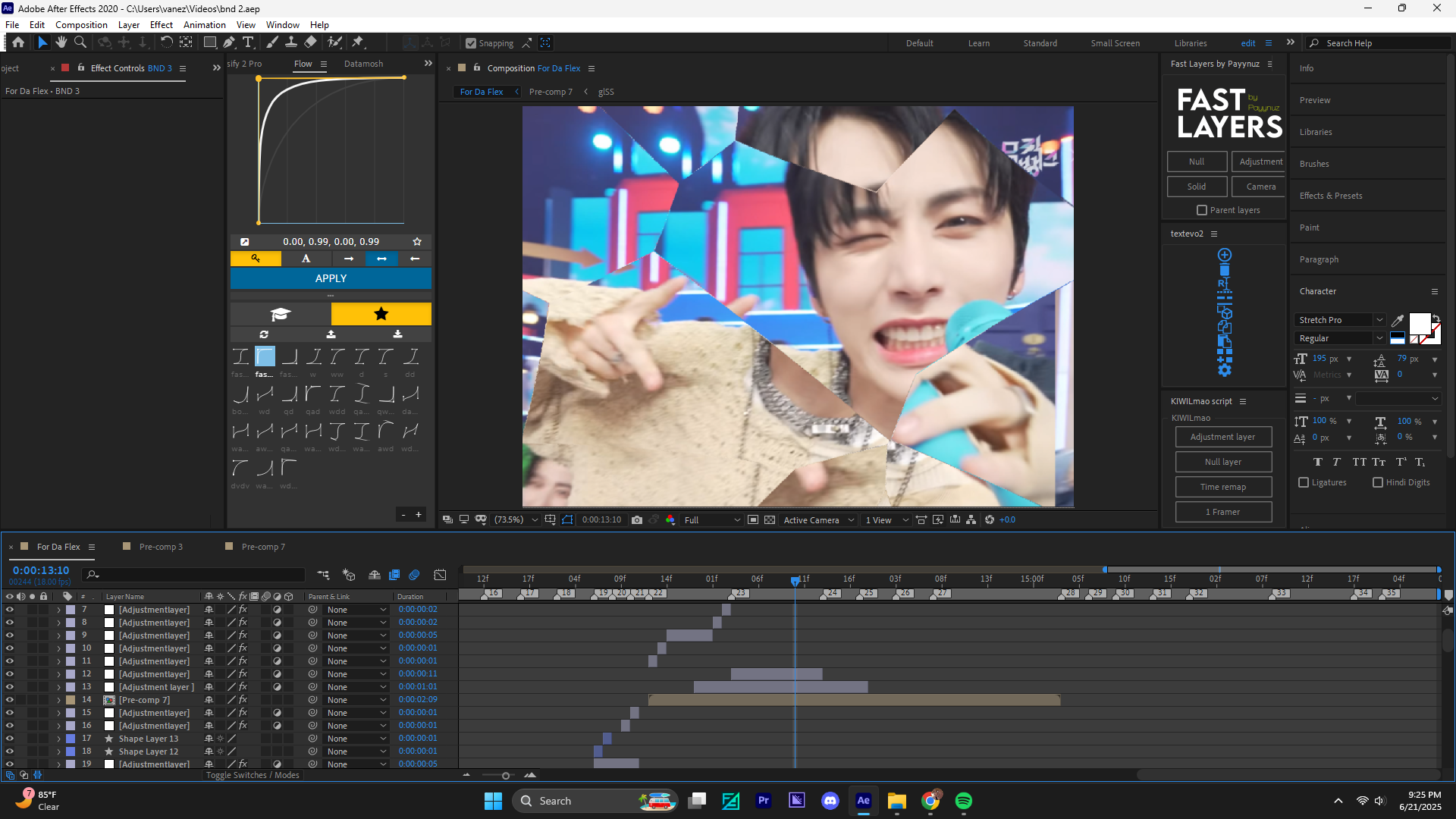
Task: Select the Pen tool
Action: [x=229, y=42]
